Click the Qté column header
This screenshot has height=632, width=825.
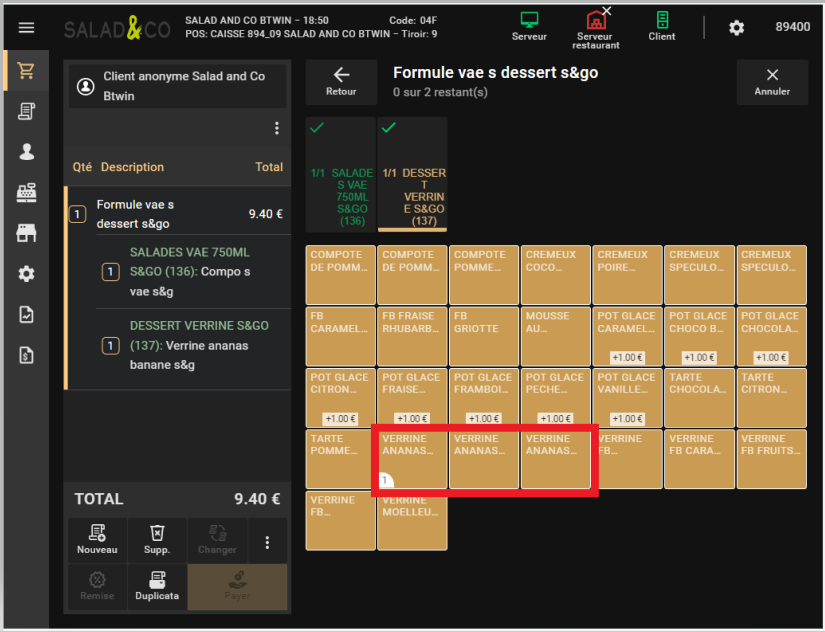click(x=82, y=167)
